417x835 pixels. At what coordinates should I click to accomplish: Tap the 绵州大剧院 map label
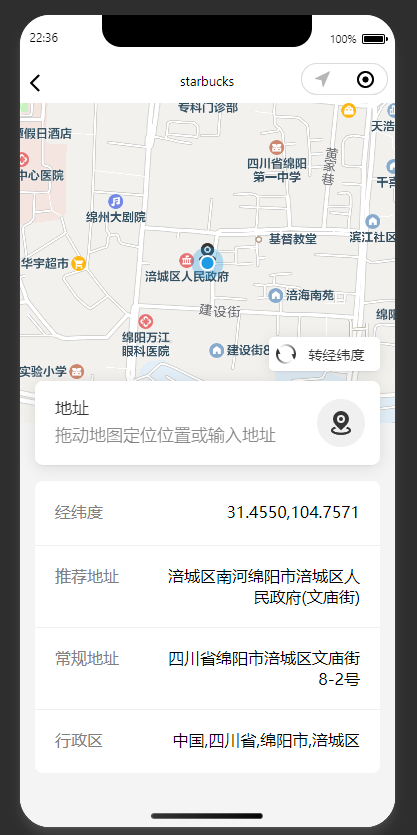116,217
